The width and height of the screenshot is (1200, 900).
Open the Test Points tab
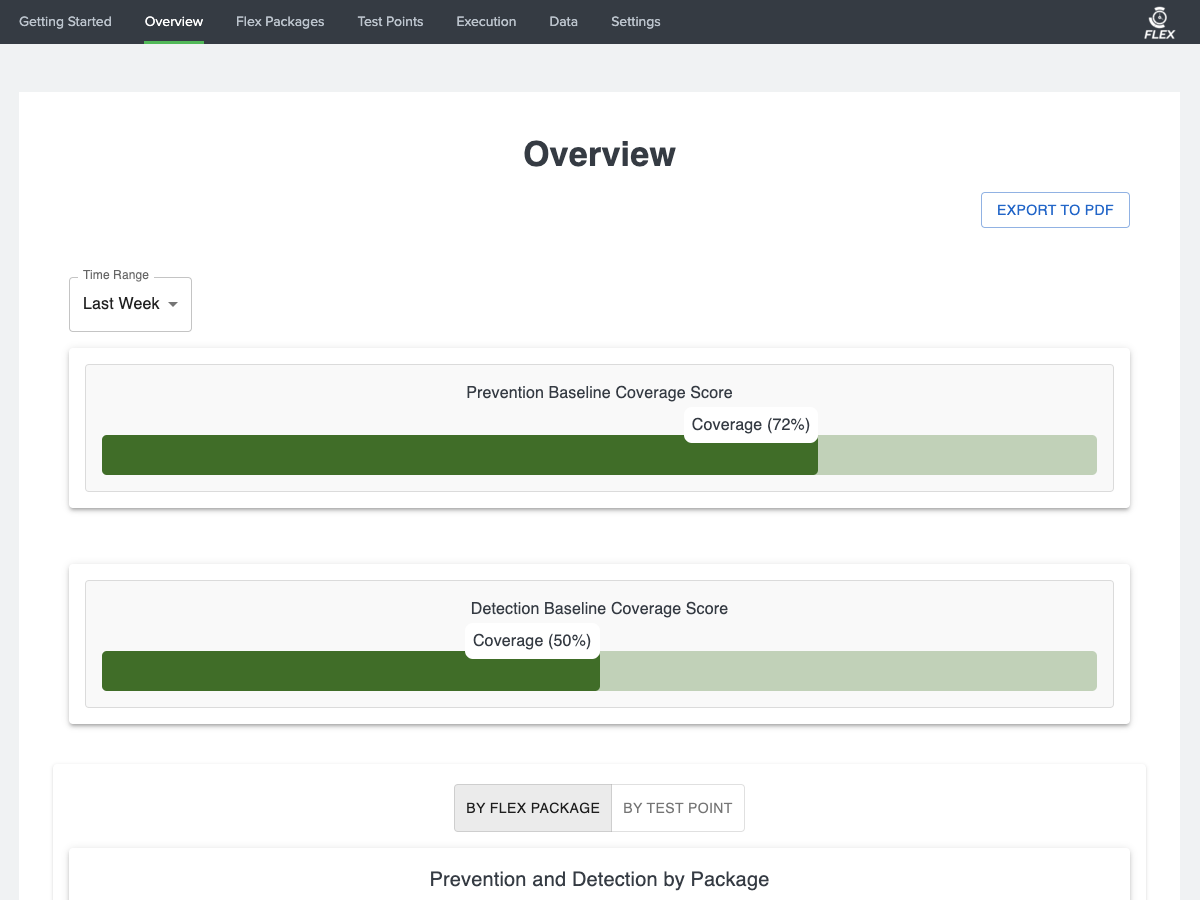(390, 21)
